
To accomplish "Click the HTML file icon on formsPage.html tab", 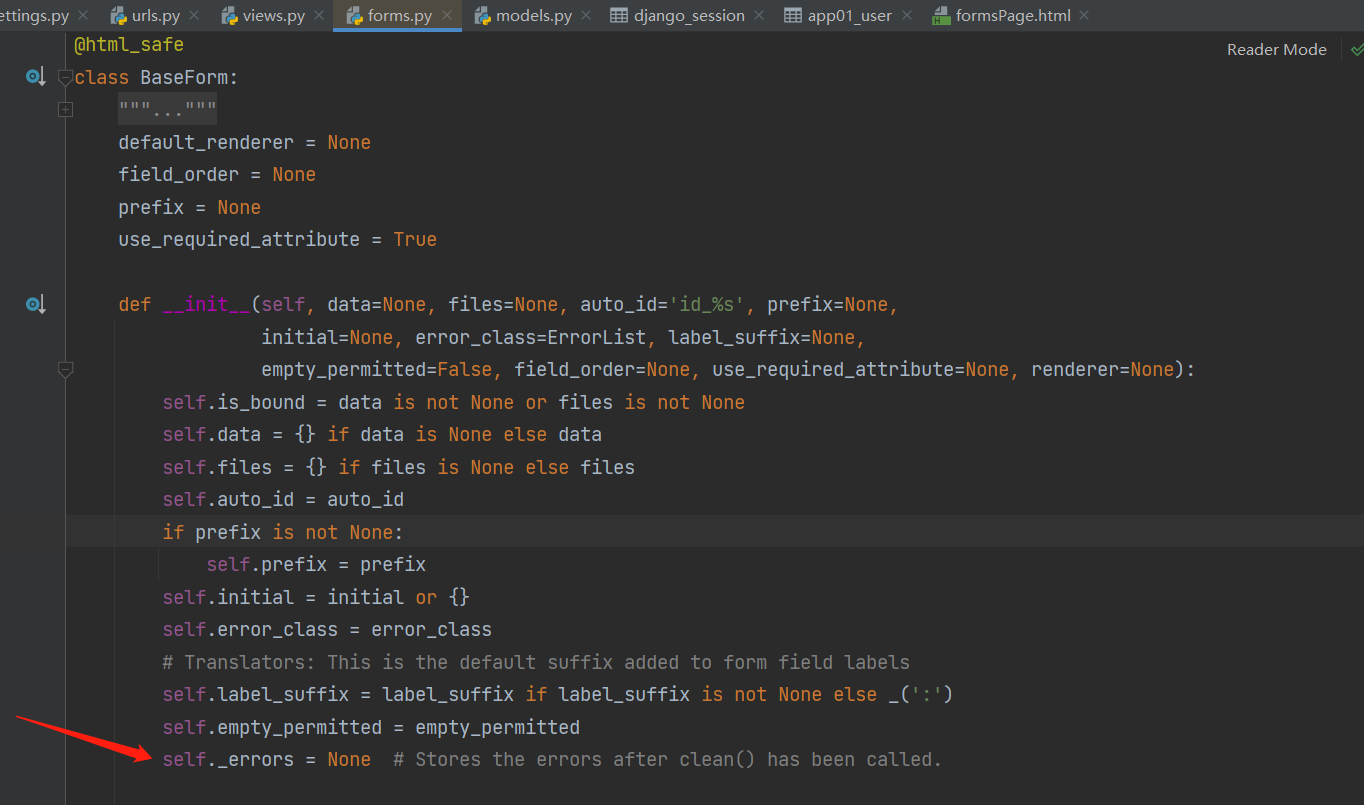I will (x=940, y=15).
